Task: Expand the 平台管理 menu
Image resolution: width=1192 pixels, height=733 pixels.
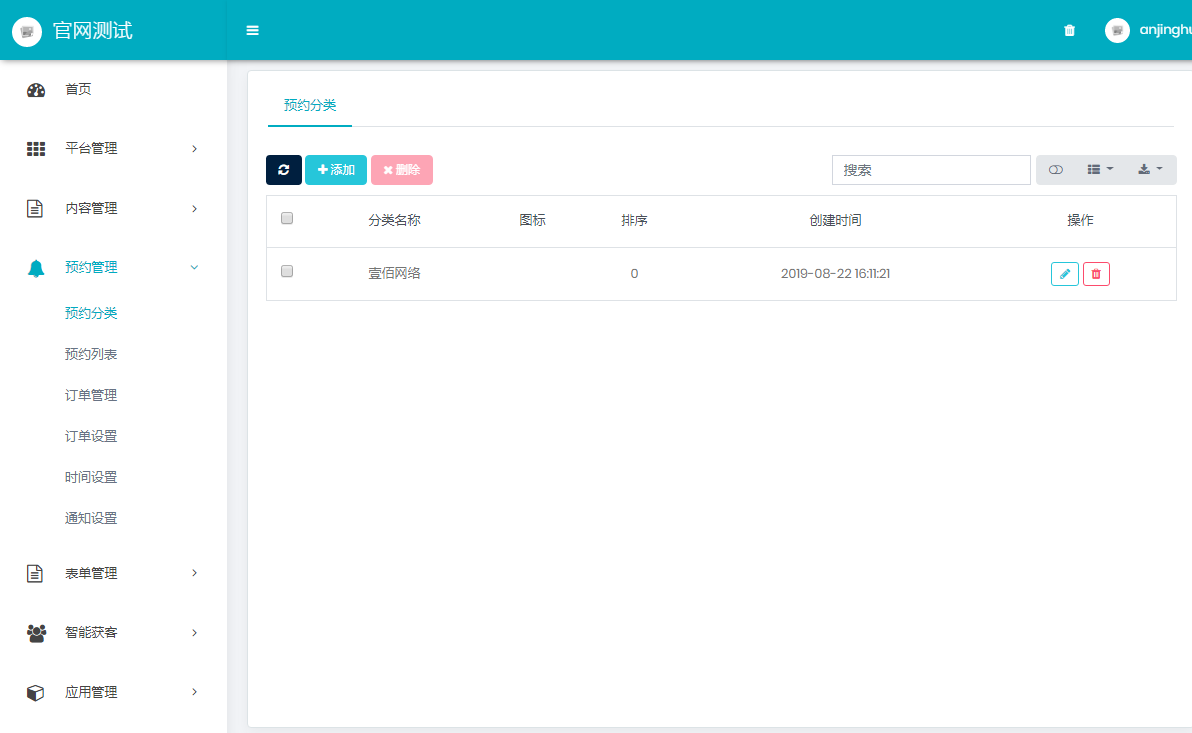Action: 112,149
